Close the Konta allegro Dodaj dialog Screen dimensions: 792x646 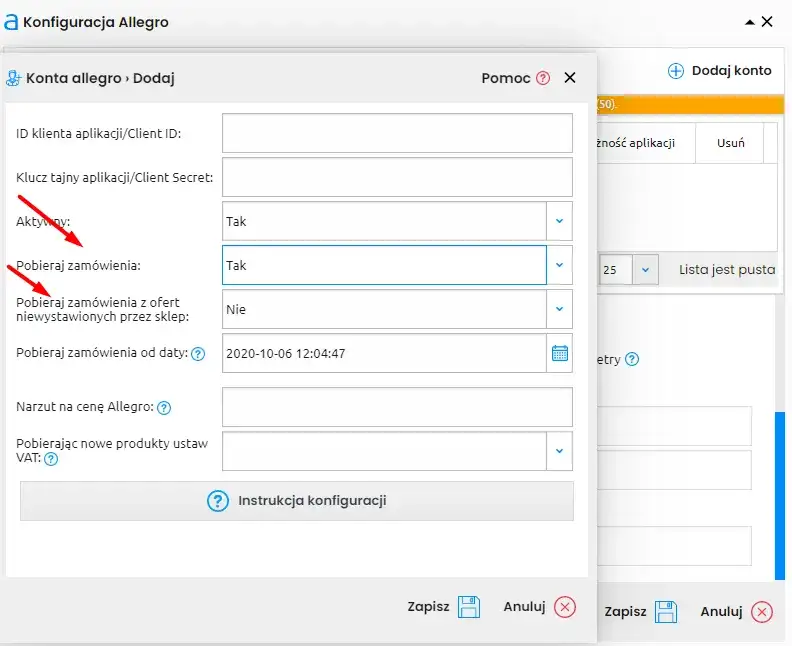coord(570,78)
